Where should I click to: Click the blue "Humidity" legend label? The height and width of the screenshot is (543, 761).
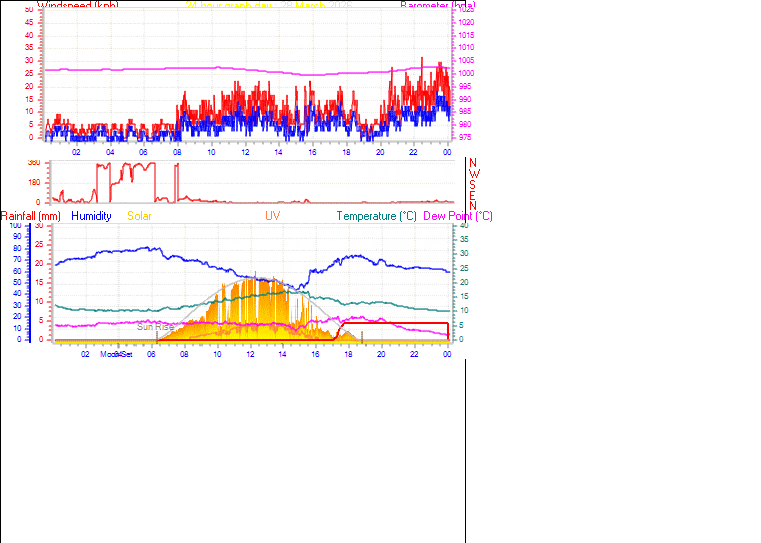[x=91, y=216]
